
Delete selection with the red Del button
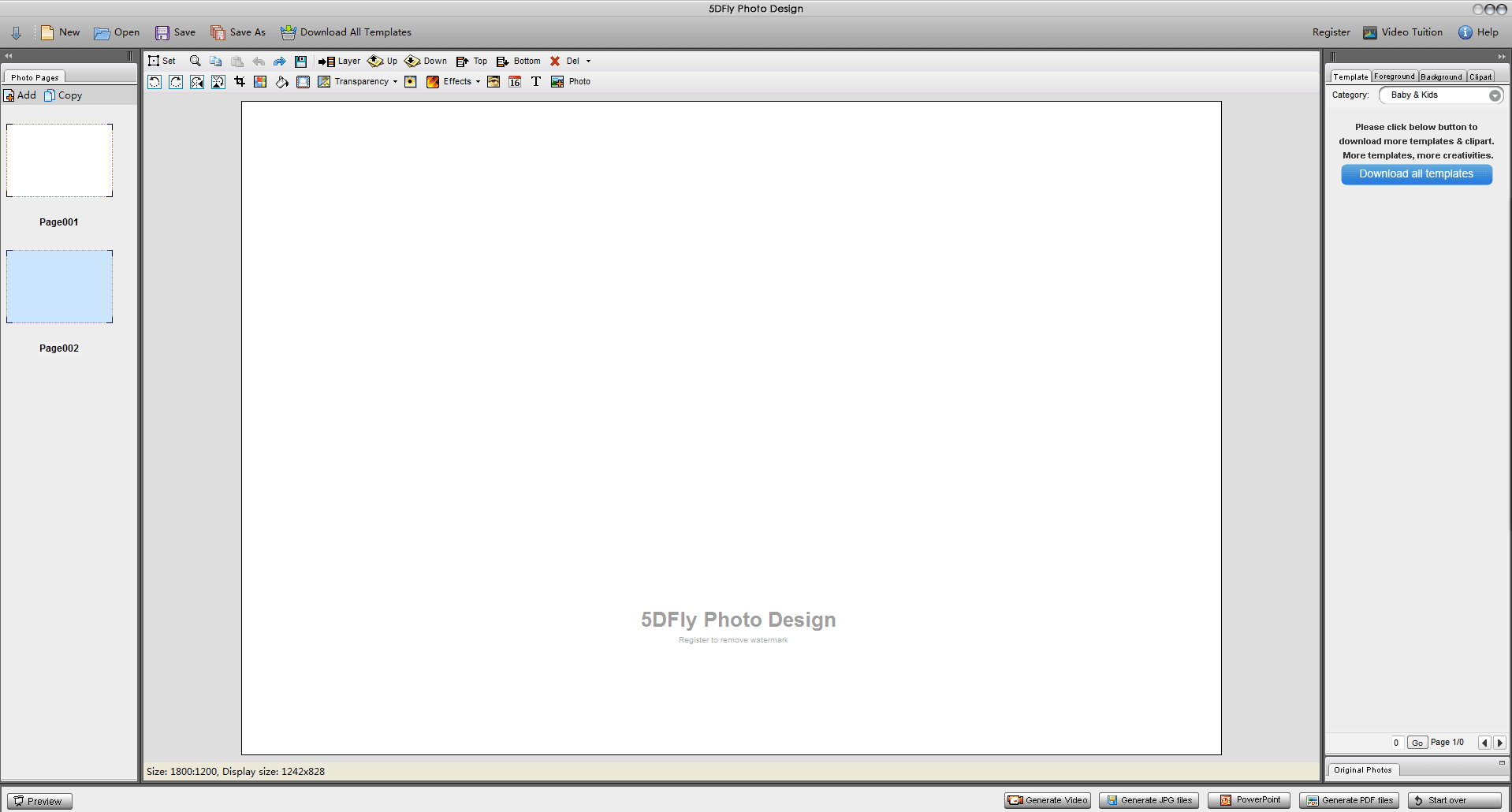tap(566, 61)
